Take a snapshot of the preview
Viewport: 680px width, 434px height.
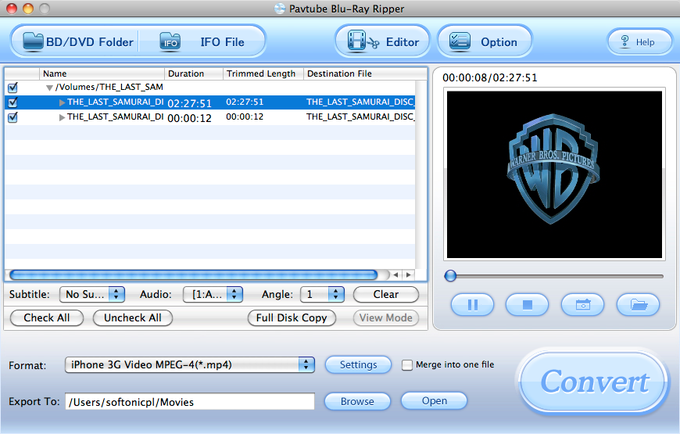pyautogui.click(x=582, y=305)
